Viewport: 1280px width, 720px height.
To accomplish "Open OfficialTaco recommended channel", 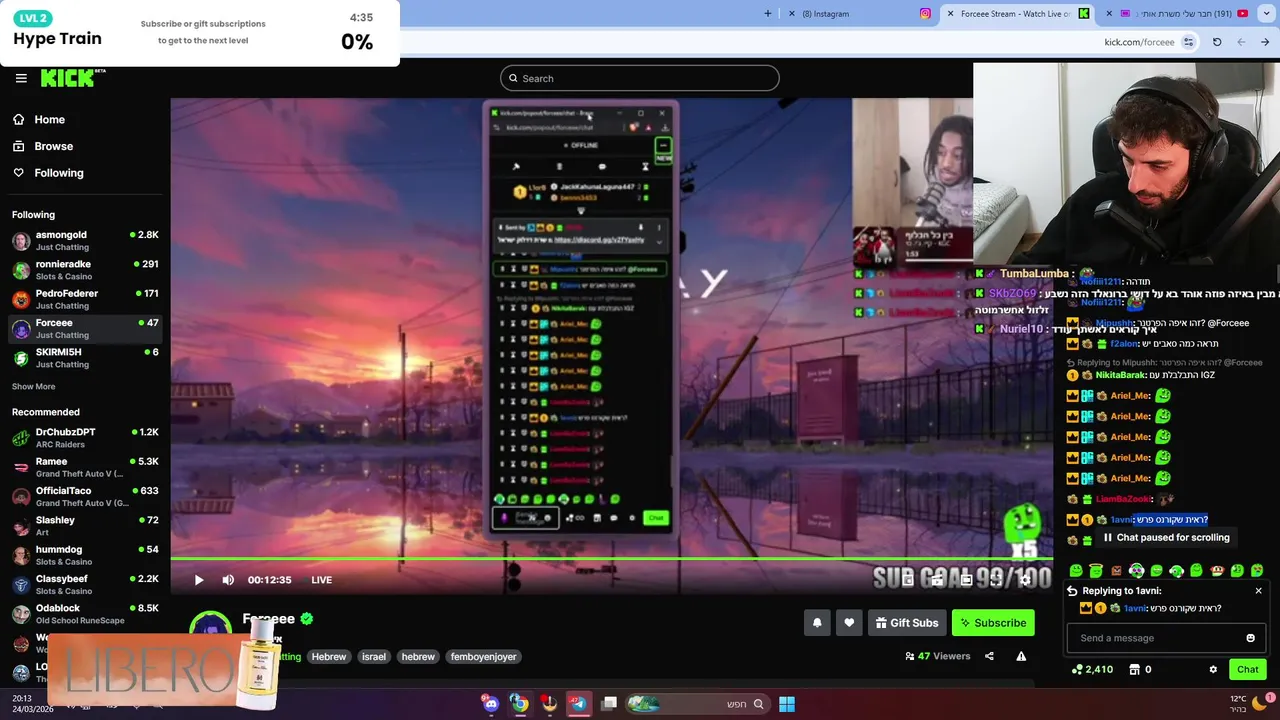I will point(85,496).
